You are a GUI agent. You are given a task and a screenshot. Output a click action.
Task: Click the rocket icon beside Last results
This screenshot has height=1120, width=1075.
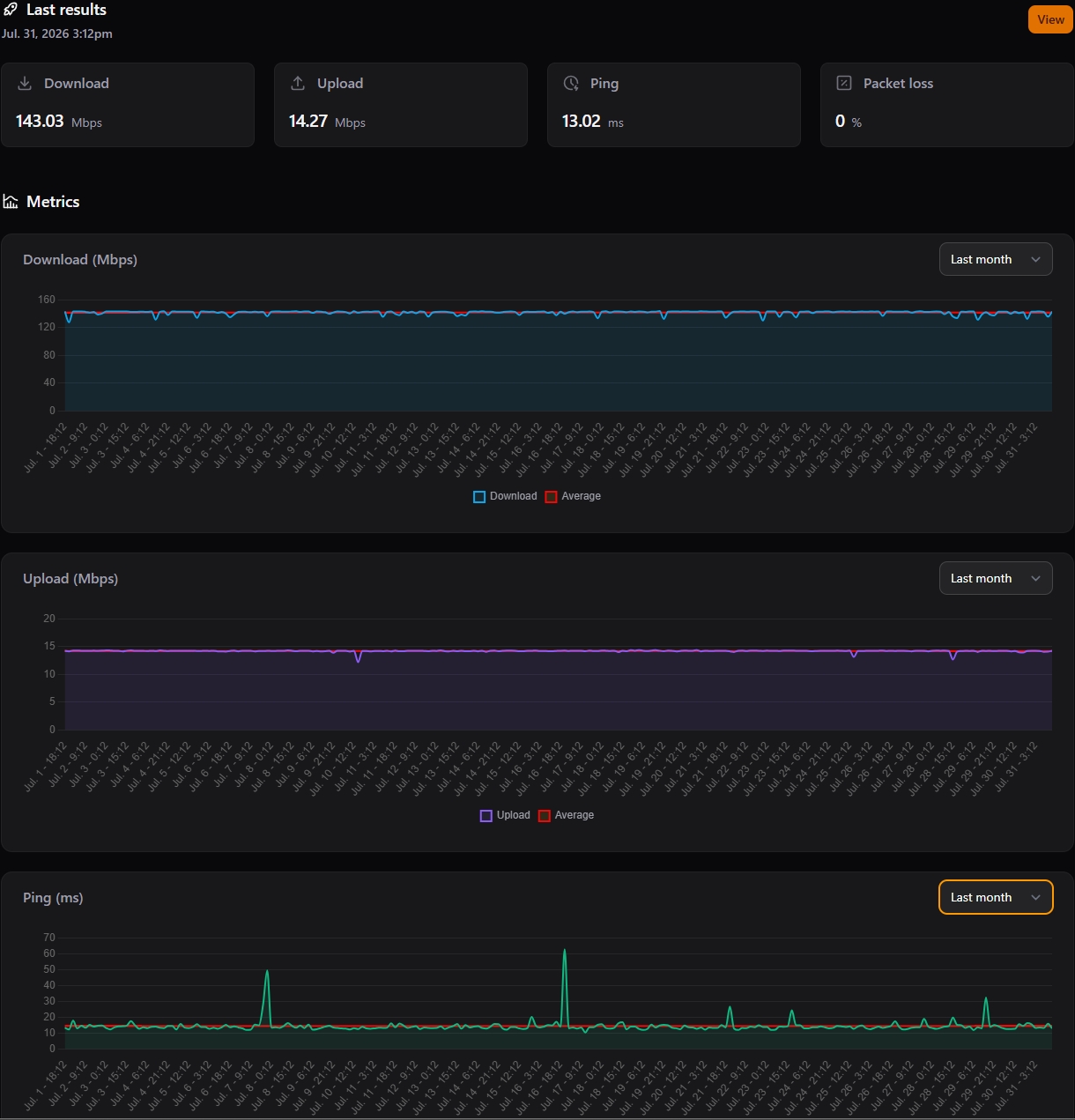(x=11, y=10)
